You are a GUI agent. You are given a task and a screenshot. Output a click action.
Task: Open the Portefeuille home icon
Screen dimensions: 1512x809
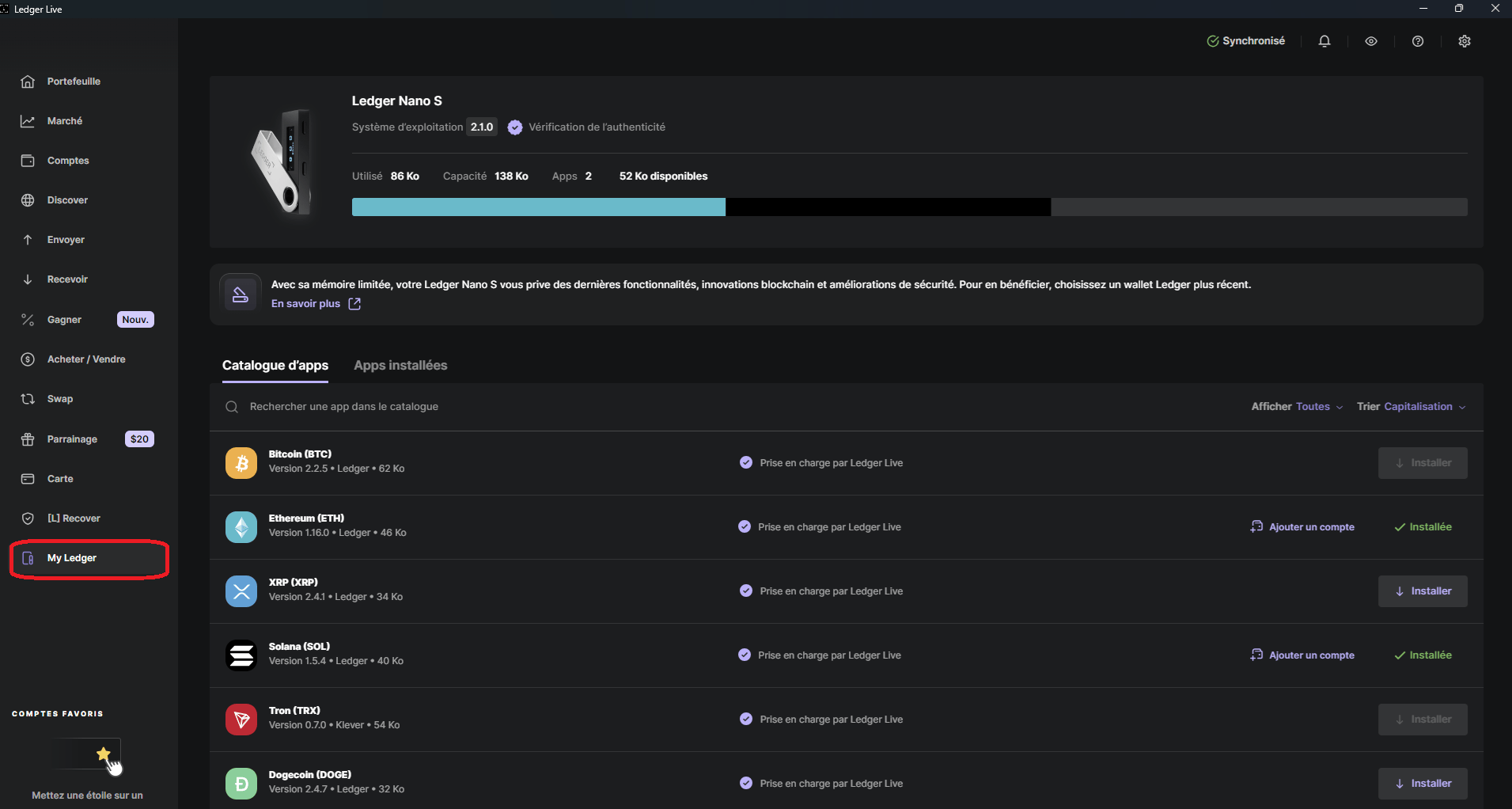click(28, 82)
